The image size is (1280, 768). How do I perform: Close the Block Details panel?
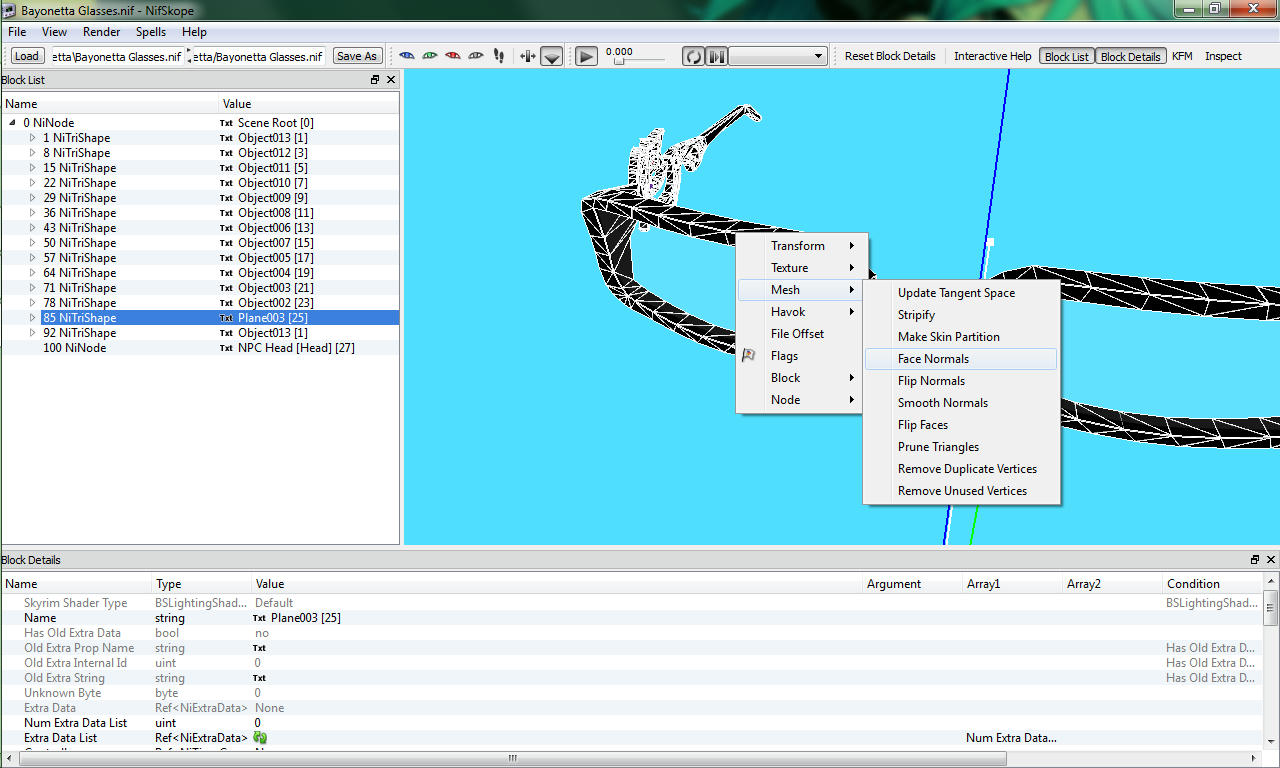point(1271,560)
